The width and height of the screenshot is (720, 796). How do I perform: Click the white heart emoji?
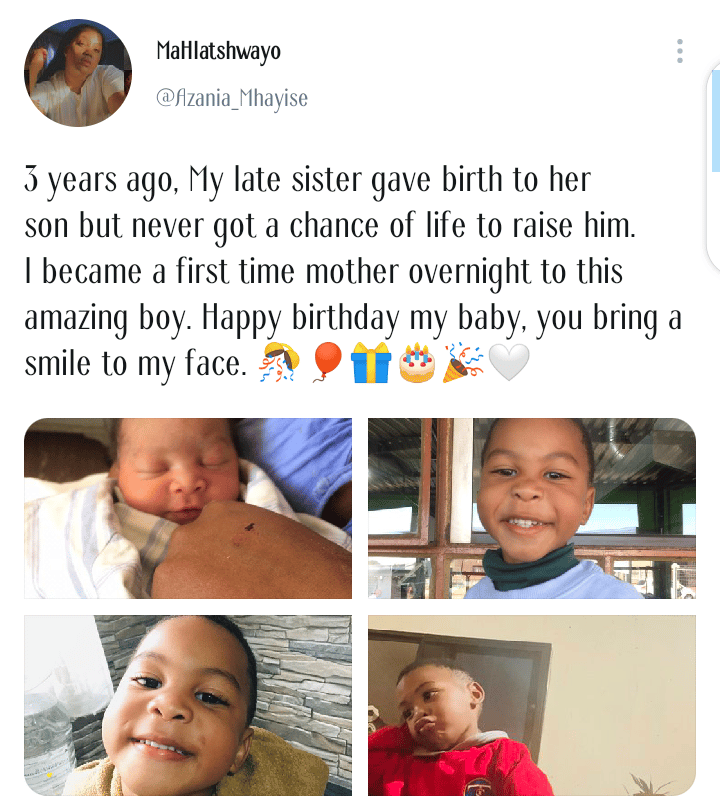508,364
